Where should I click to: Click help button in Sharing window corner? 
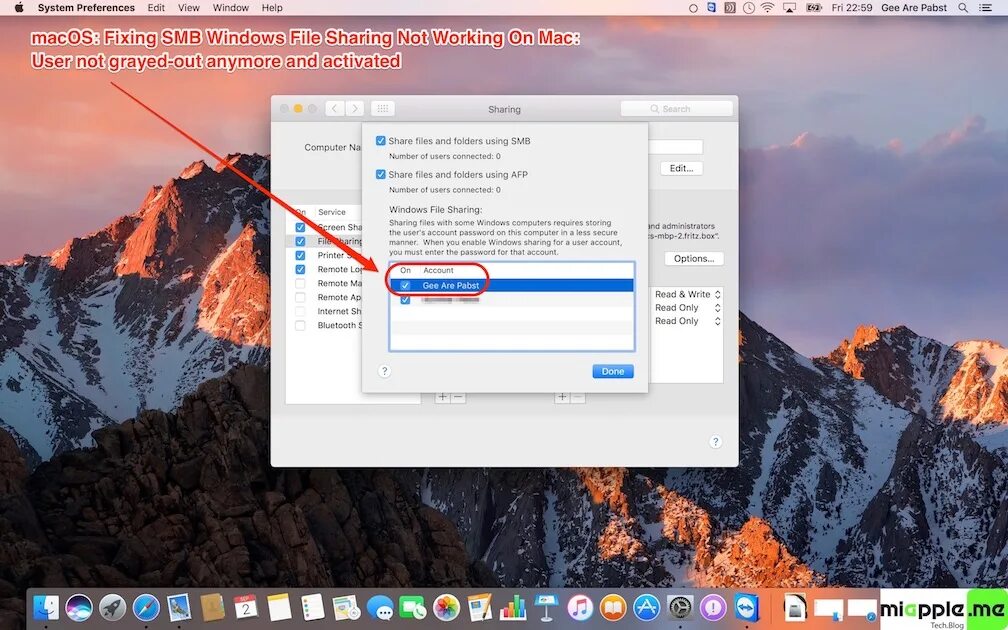tap(716, 442)
